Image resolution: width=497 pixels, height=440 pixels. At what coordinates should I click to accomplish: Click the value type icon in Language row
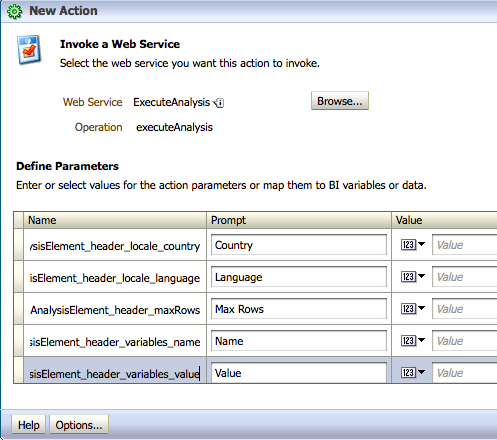click(408, 277)
